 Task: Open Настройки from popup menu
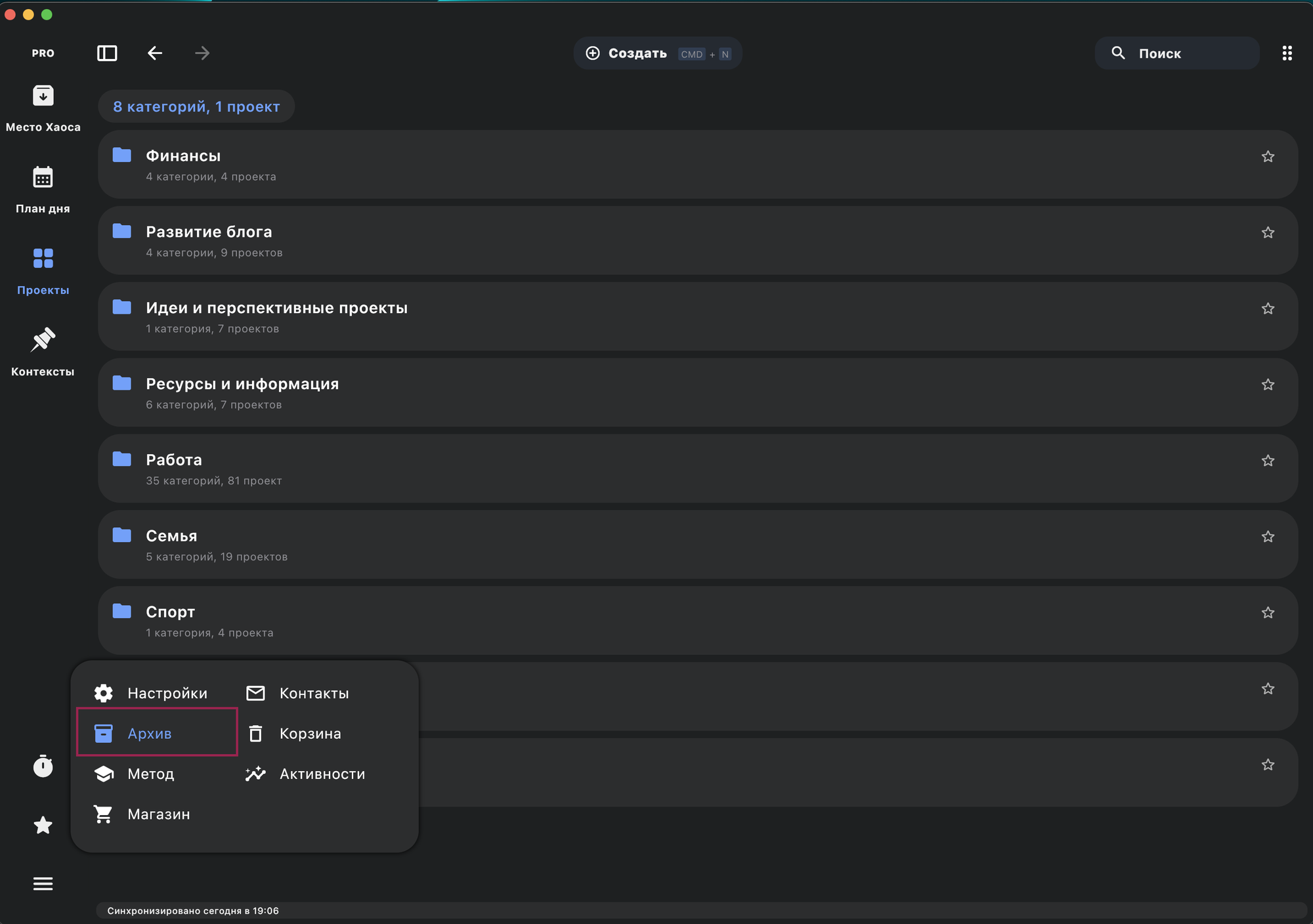(167, 693)
